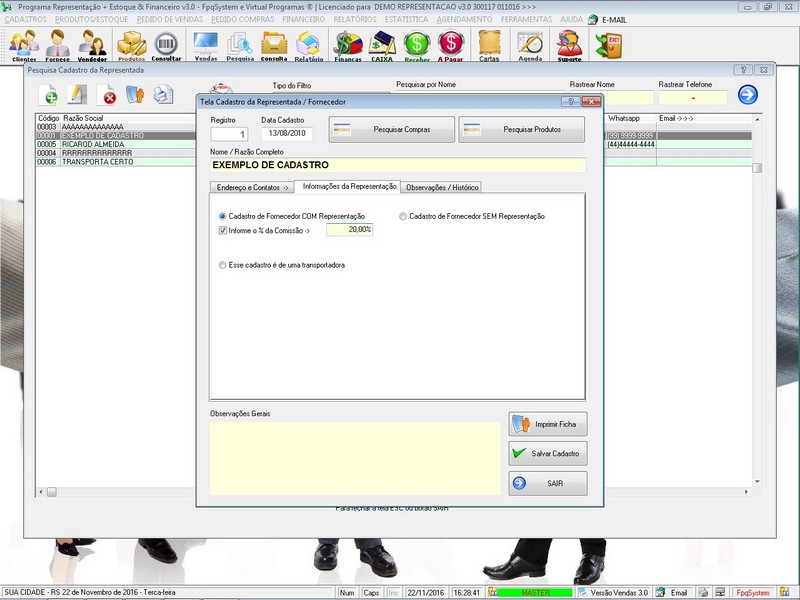Select row RICAROD ALMEIDA in list

point(115,144)
